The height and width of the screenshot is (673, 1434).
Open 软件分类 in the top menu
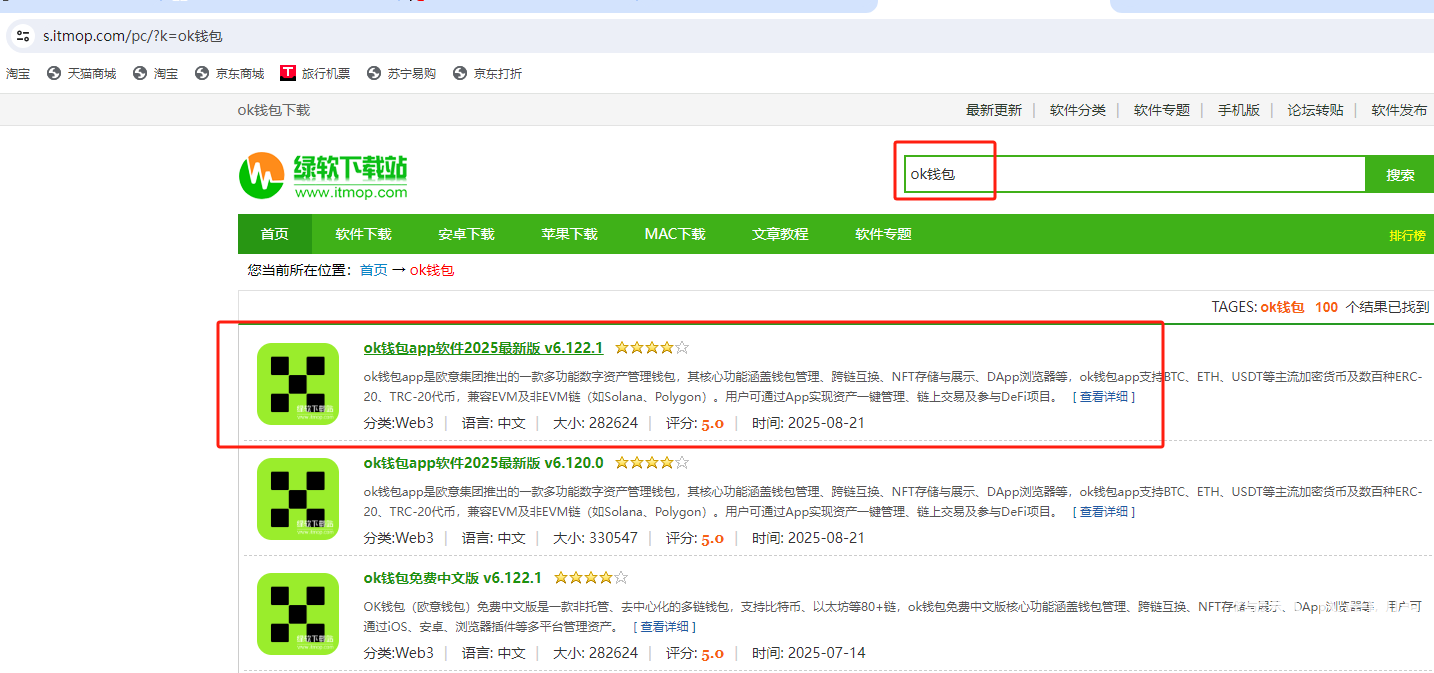click(x=1077, y=110)
